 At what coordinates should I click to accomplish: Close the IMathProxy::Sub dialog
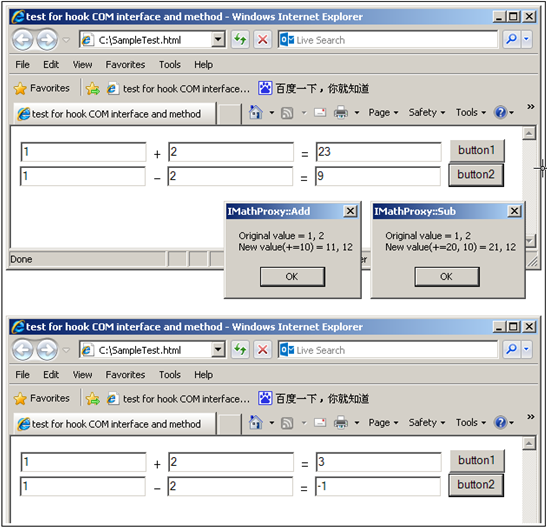tap(514, 211)
